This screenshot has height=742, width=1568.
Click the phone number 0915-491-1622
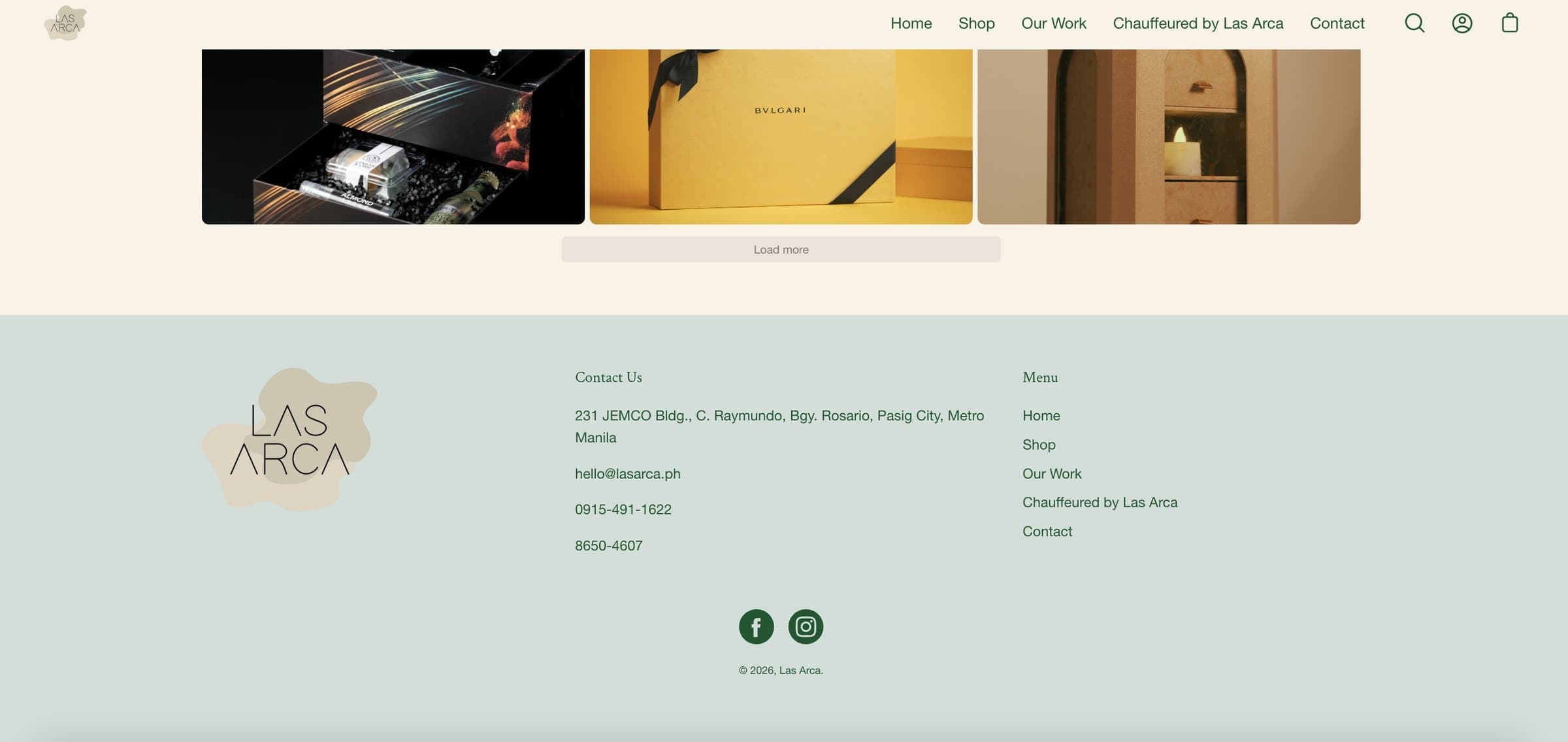(623, 509)
